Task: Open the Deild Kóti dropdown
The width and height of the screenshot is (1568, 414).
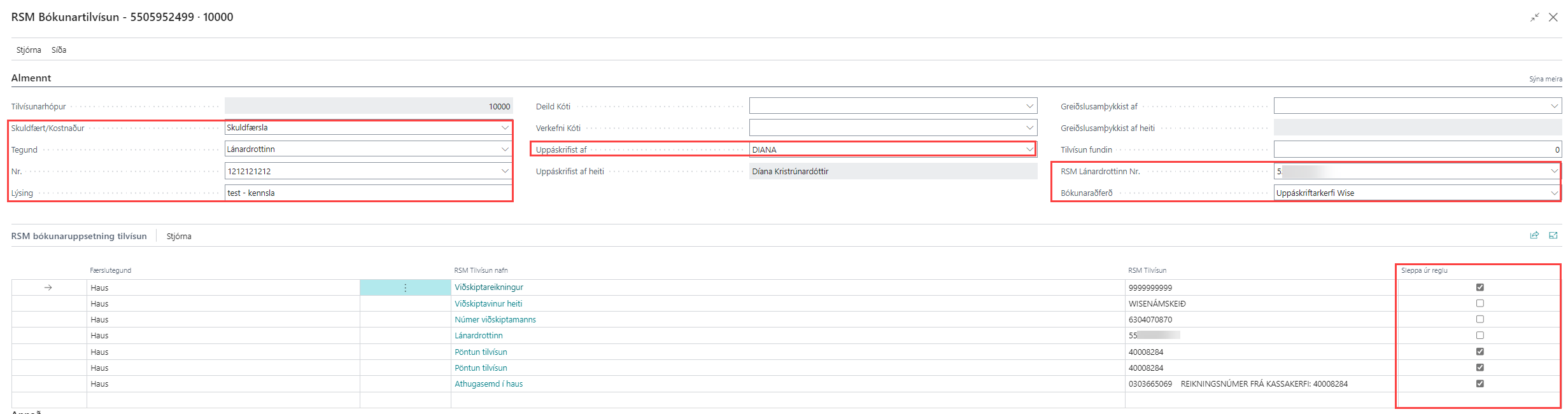Action: pyautogui.click(x=1029, y=106)
